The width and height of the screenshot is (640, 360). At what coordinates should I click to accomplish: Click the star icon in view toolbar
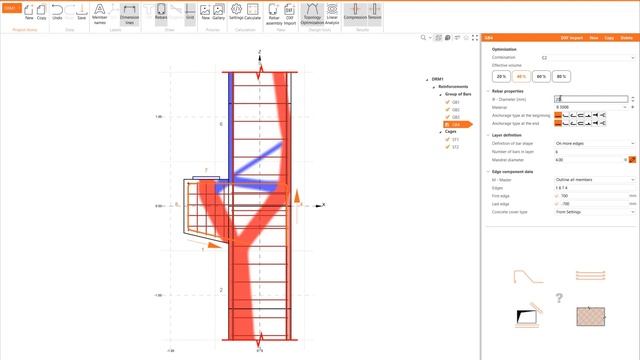point(466,38)
